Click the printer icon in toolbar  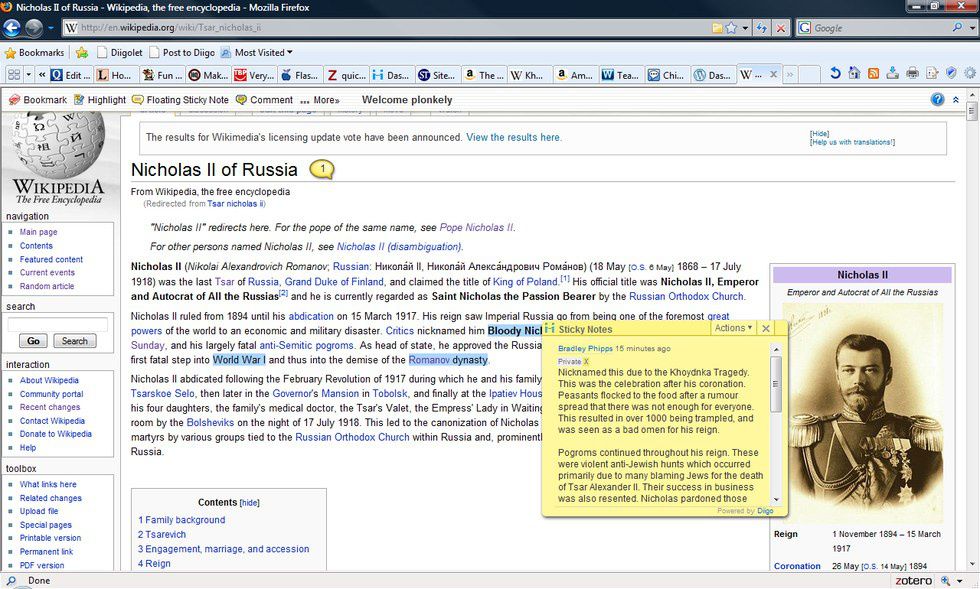coord(912,74)
